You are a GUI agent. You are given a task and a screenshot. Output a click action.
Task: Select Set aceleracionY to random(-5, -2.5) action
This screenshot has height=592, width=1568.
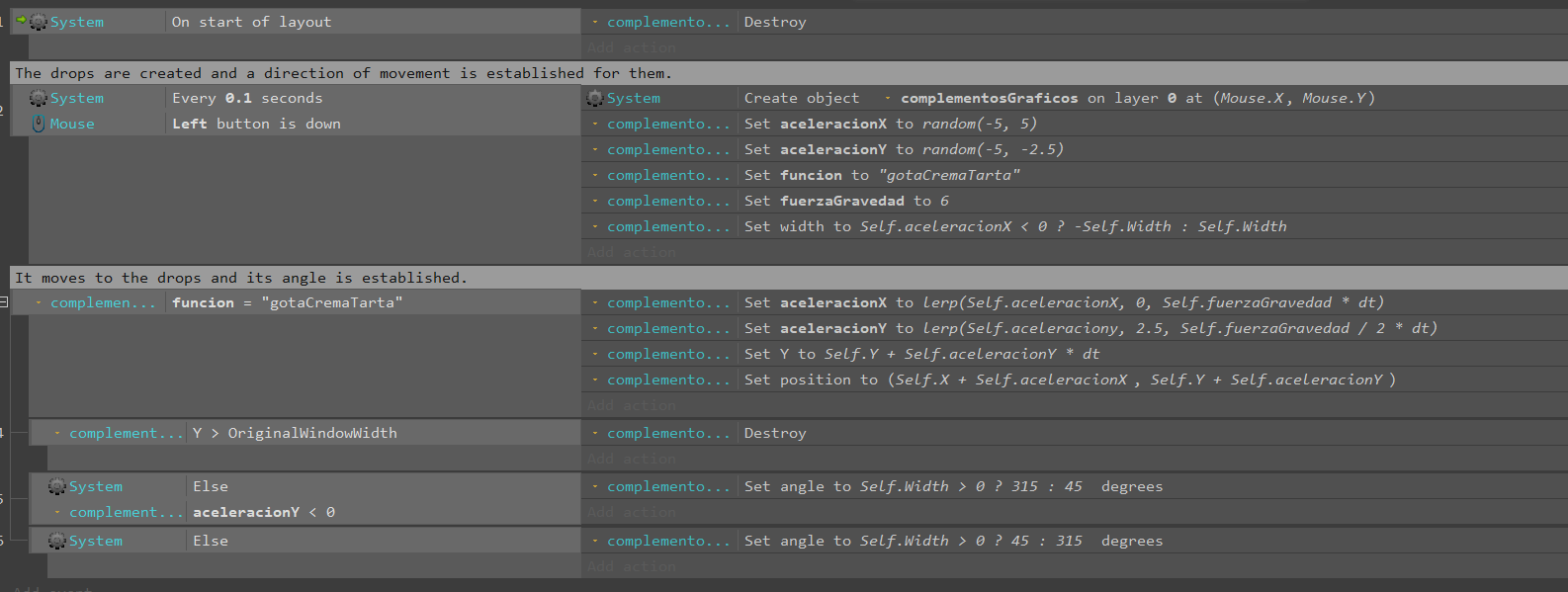click(1076, 149)
